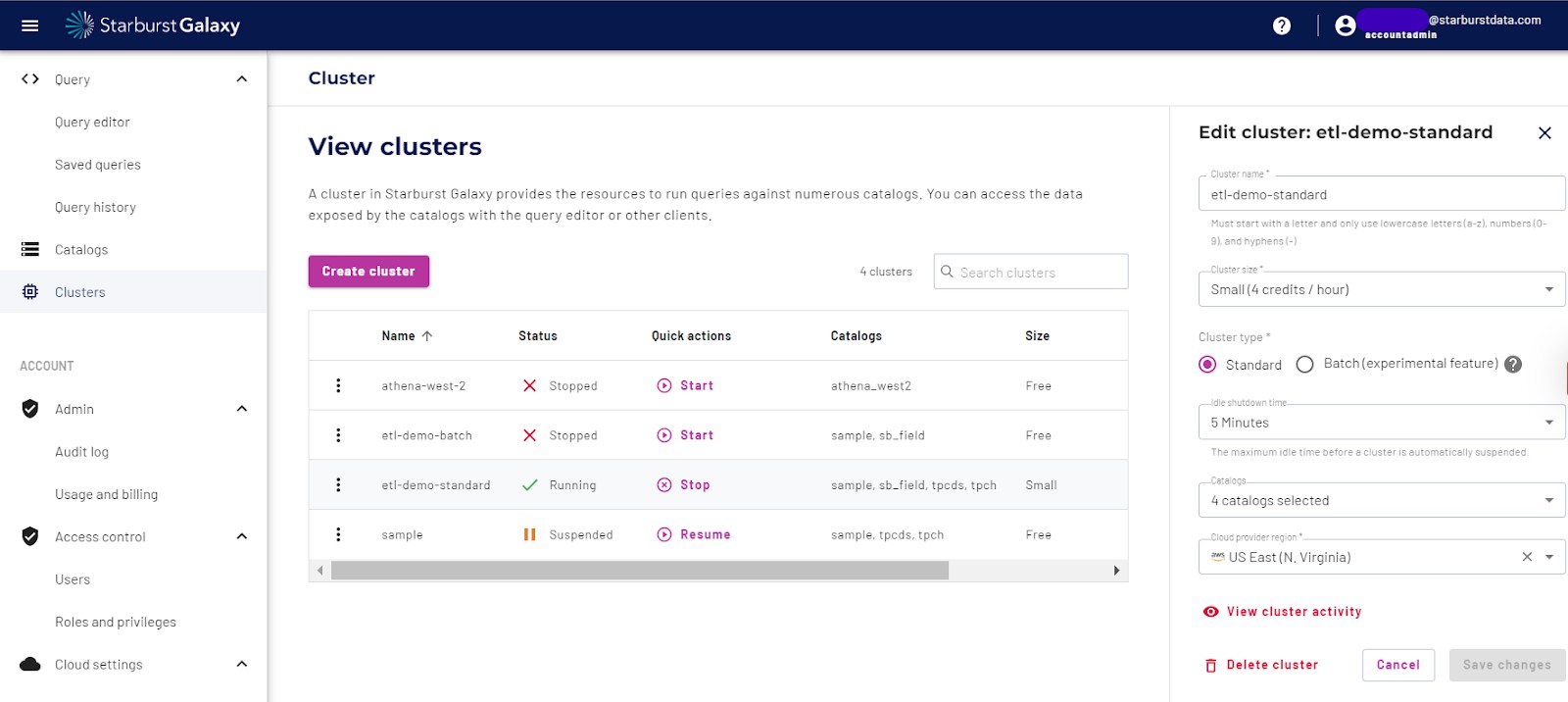The width and height of the screenshot is (1568, 702).
Task: Click the Cloud settings cloud icon
Action: point(30,665)
